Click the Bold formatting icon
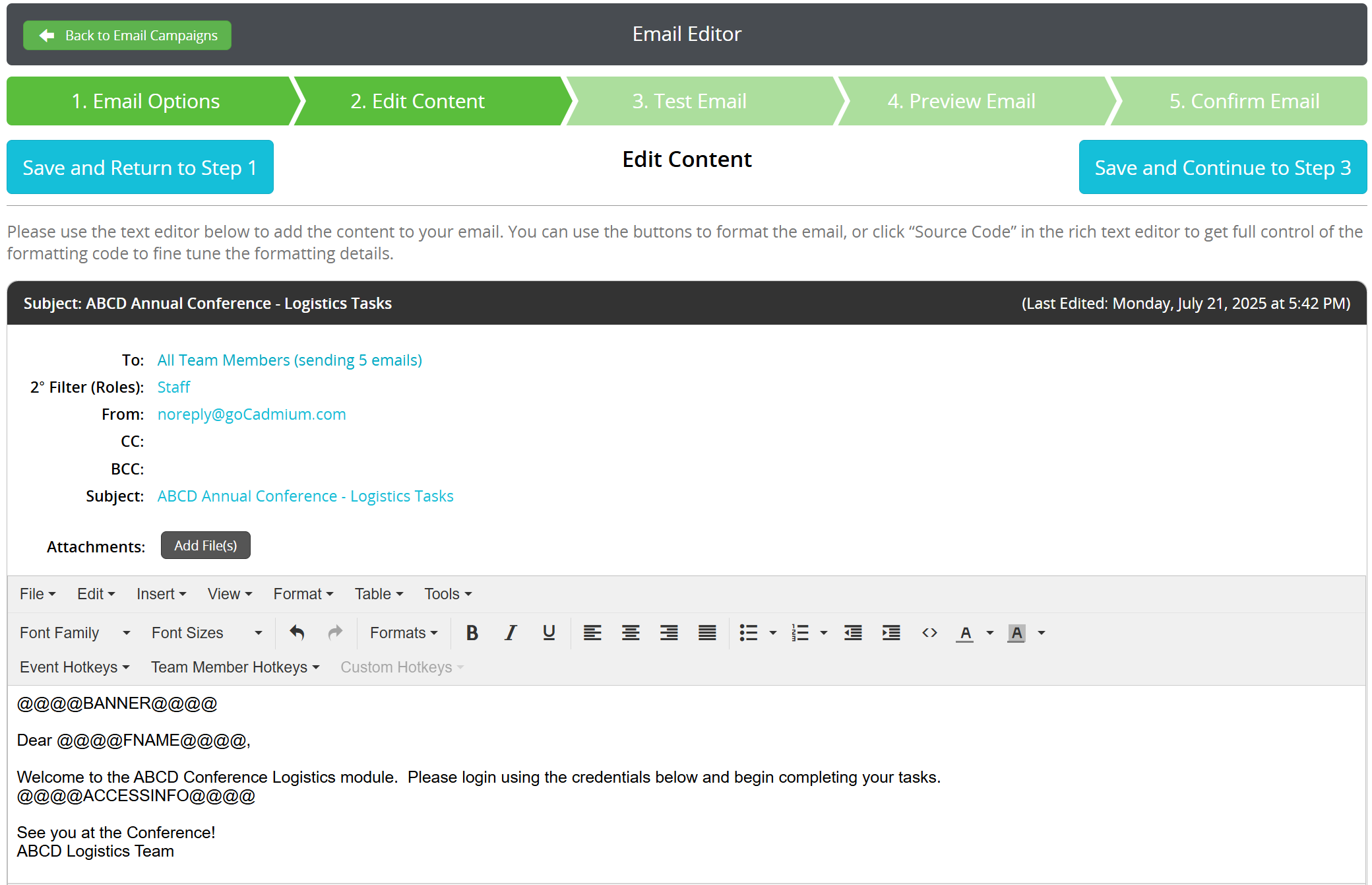 point(472,633)
